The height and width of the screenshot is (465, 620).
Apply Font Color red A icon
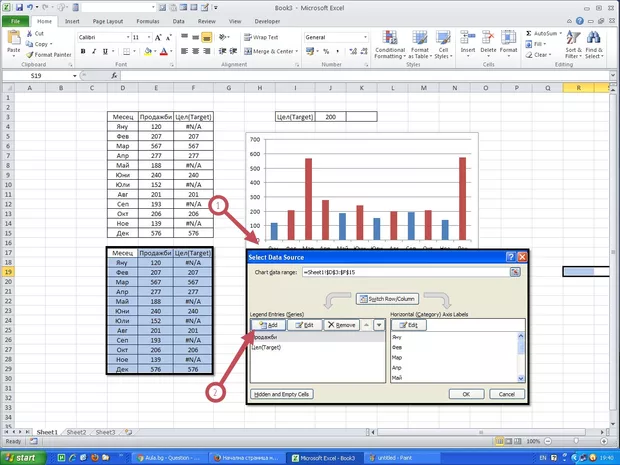tap(164, 51)
